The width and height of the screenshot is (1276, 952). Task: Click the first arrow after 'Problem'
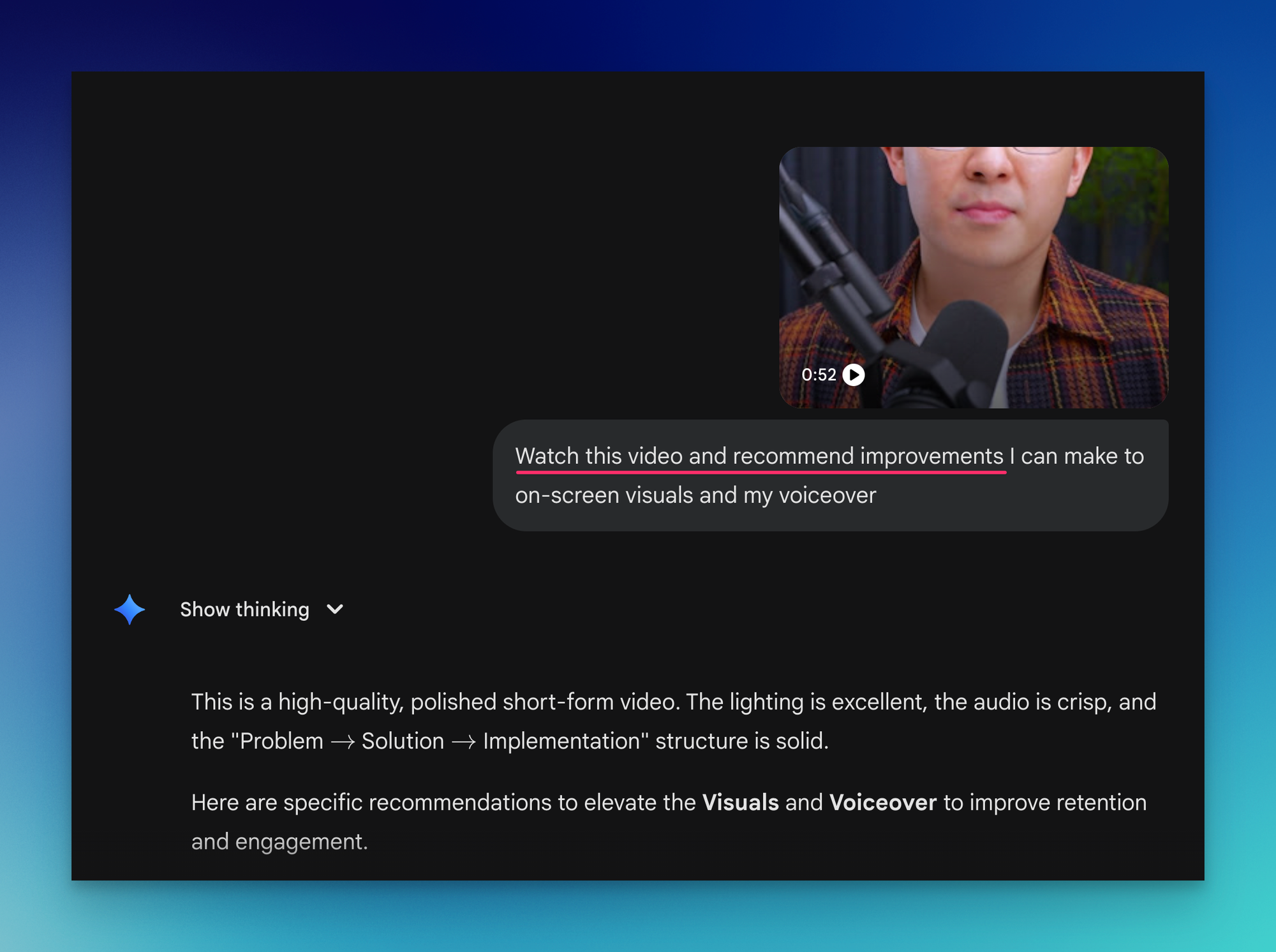(343, 741)
